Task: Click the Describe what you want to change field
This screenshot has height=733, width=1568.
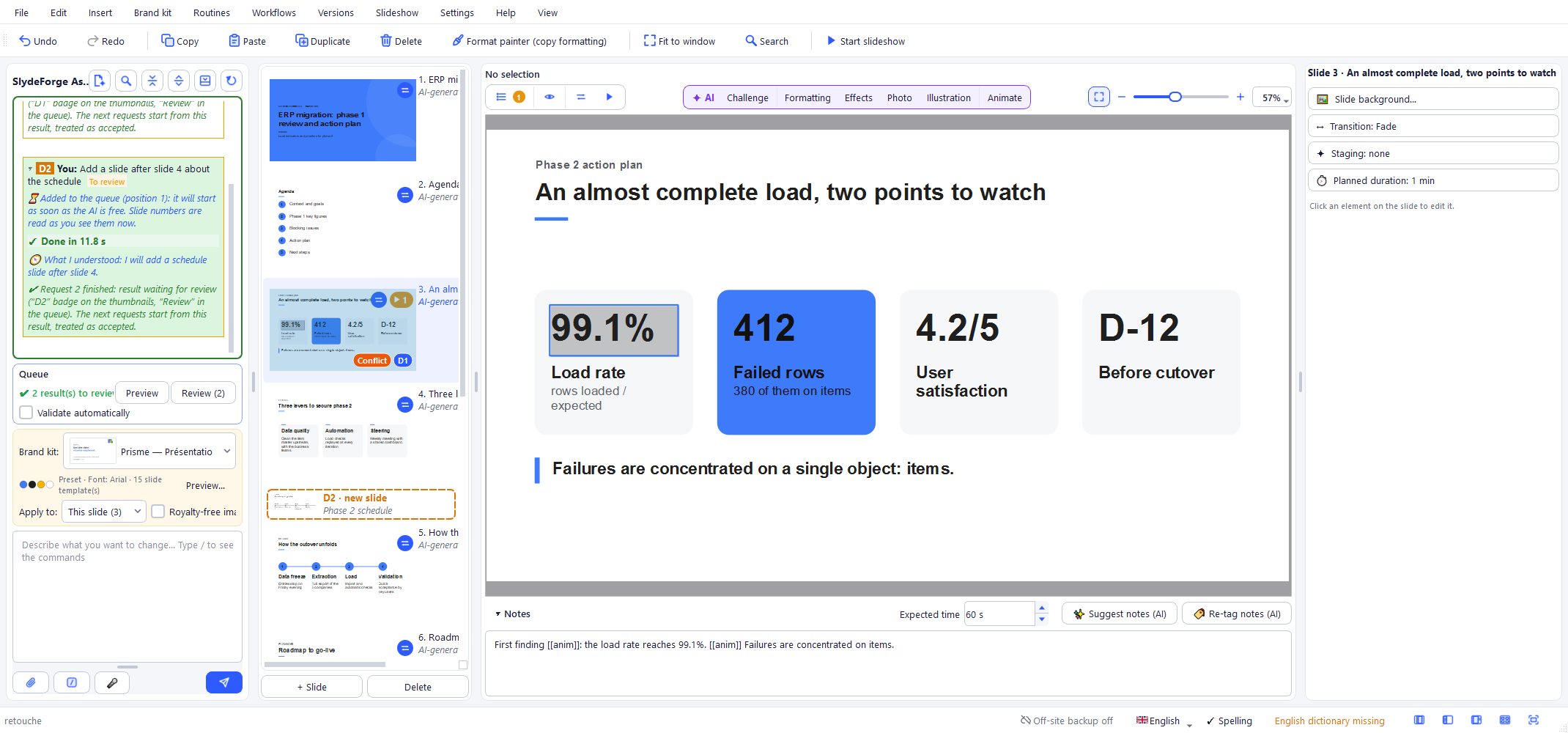Action: click(127, 597)
